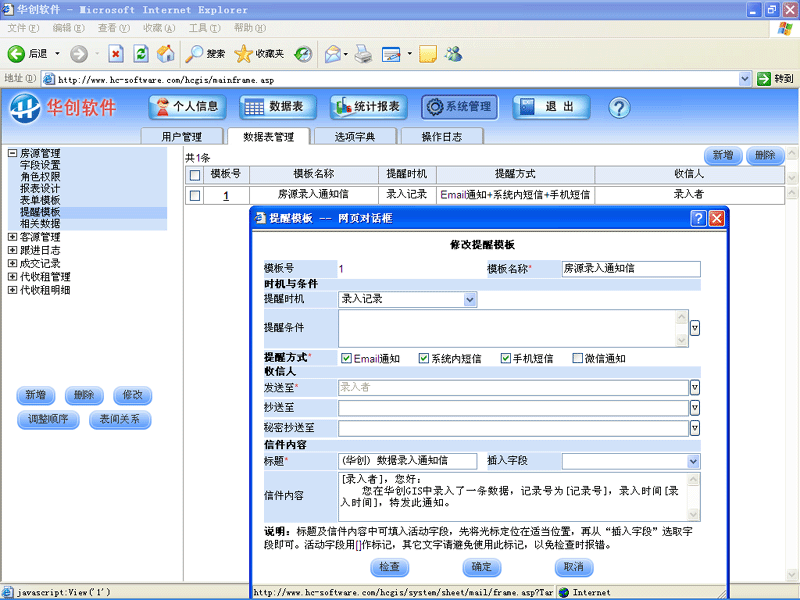Expand the 代收租管理 tree node

click(13, 277)
